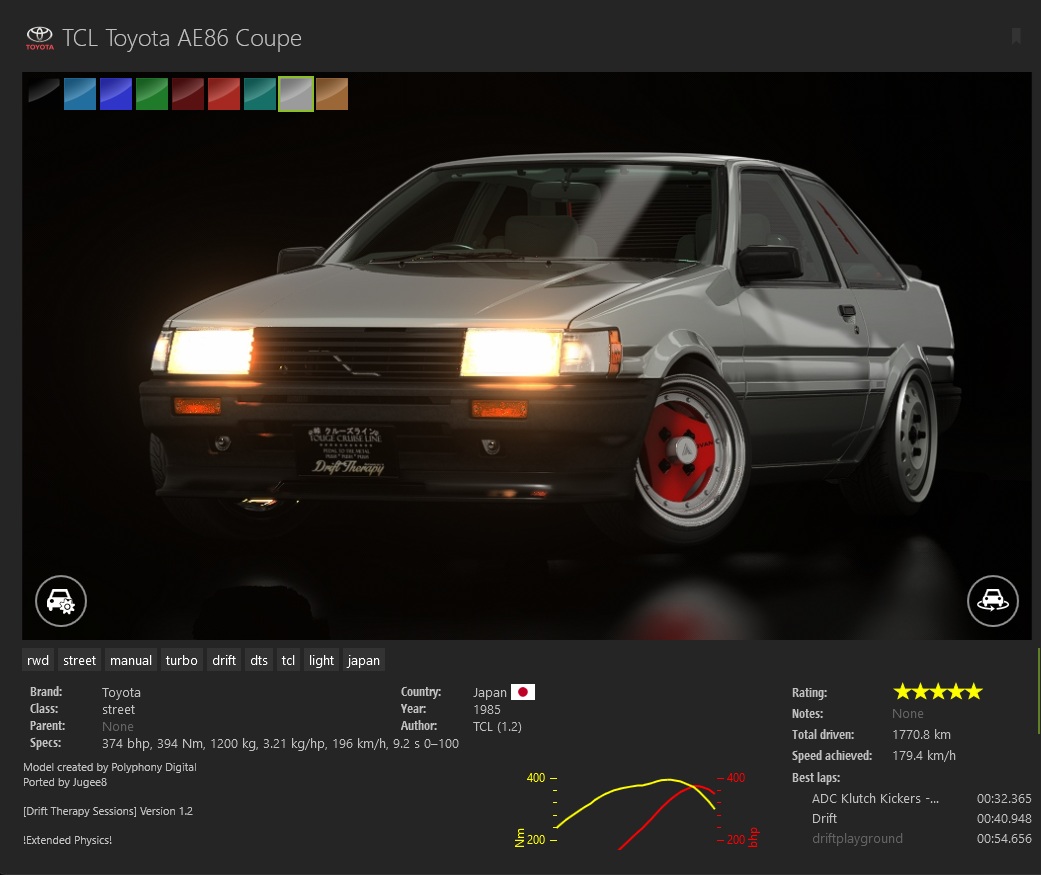Image resolution: width=1041 pixels, height=875 pixels.
Task: Click the Toyota brand logo
Action: pyautogui.click(x=40, y=38)
